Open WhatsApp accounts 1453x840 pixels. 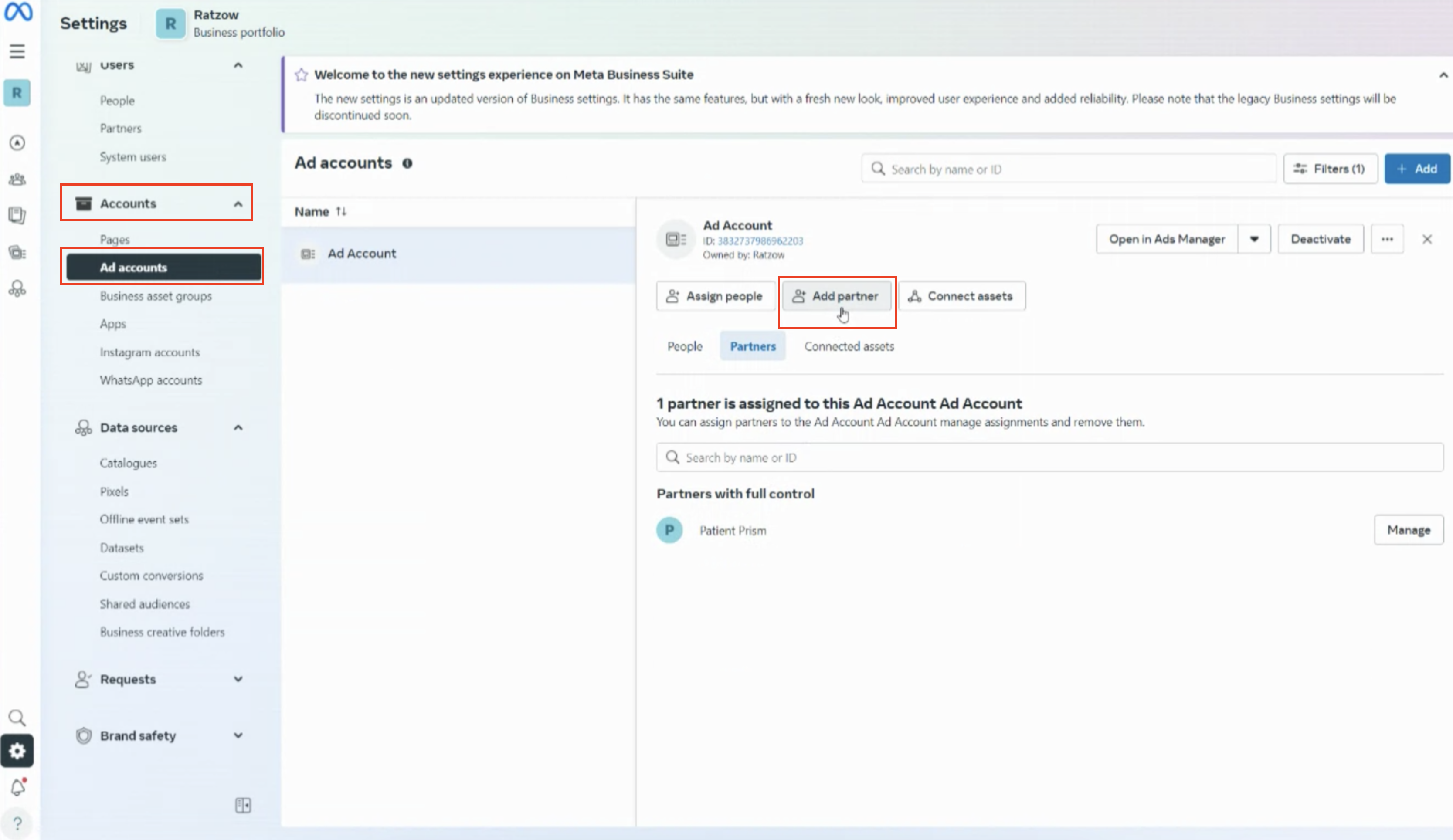coord(150,380)
